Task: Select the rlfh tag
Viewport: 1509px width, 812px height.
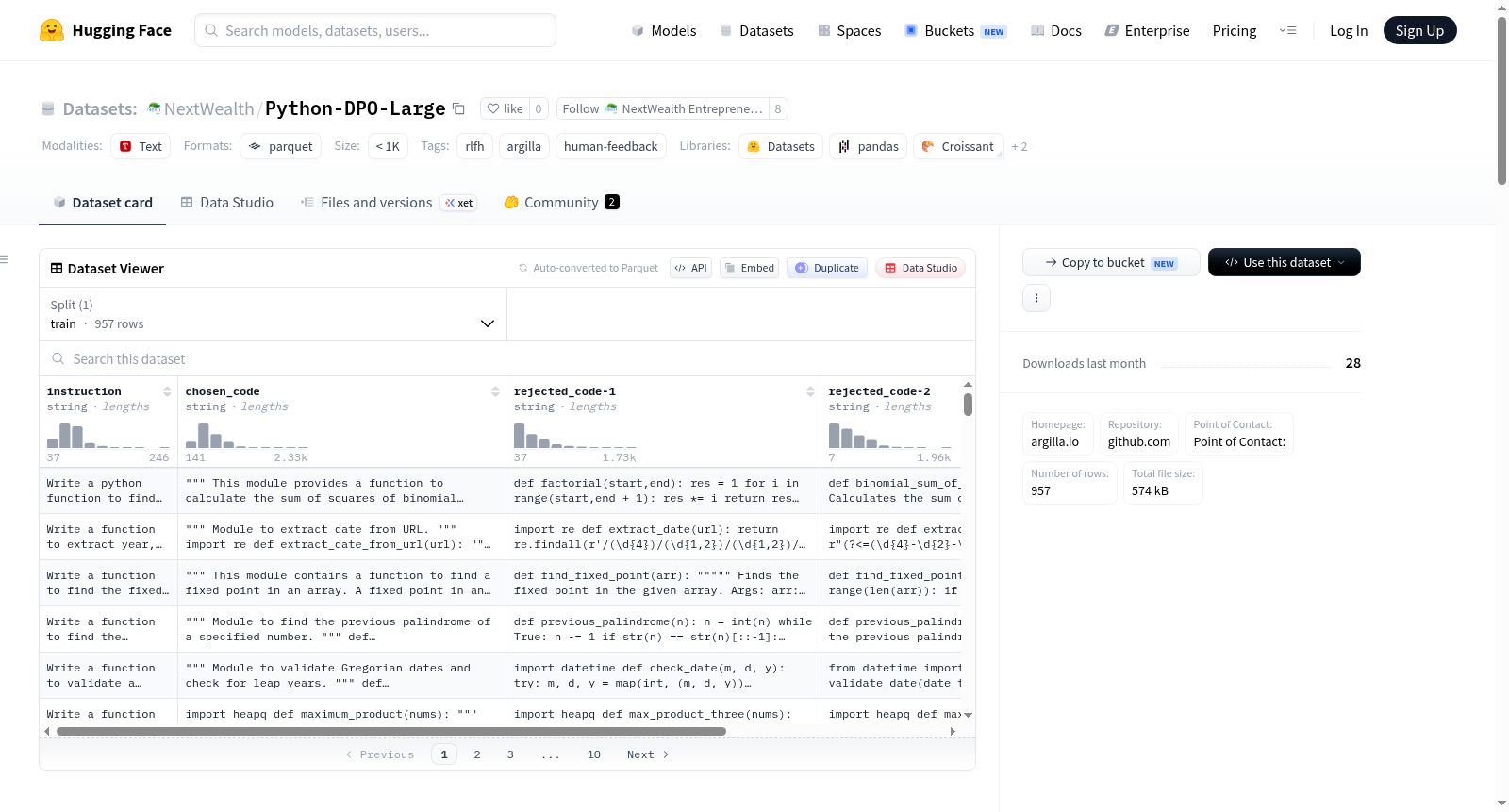Action: pos(474,146)
